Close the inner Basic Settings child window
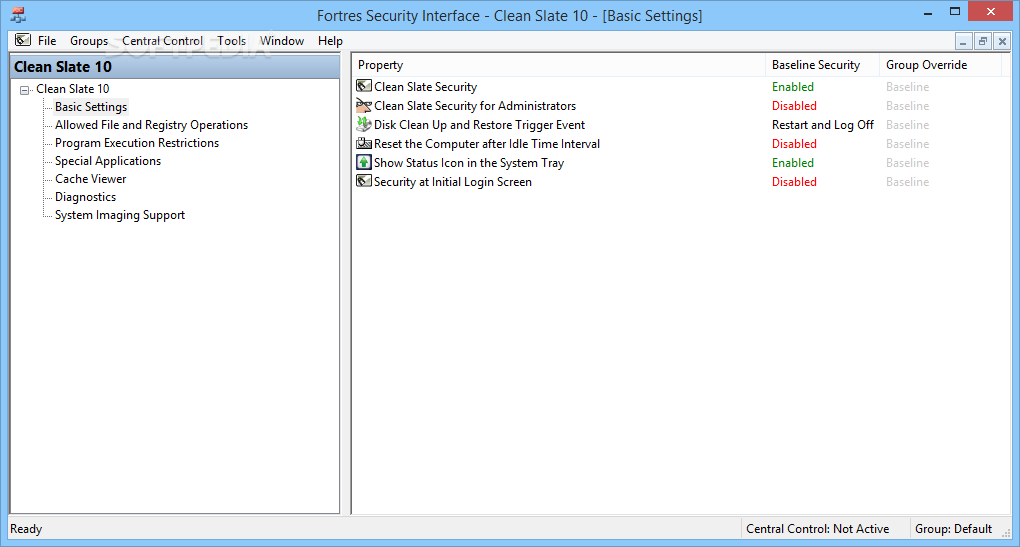 click(1002, 42)
